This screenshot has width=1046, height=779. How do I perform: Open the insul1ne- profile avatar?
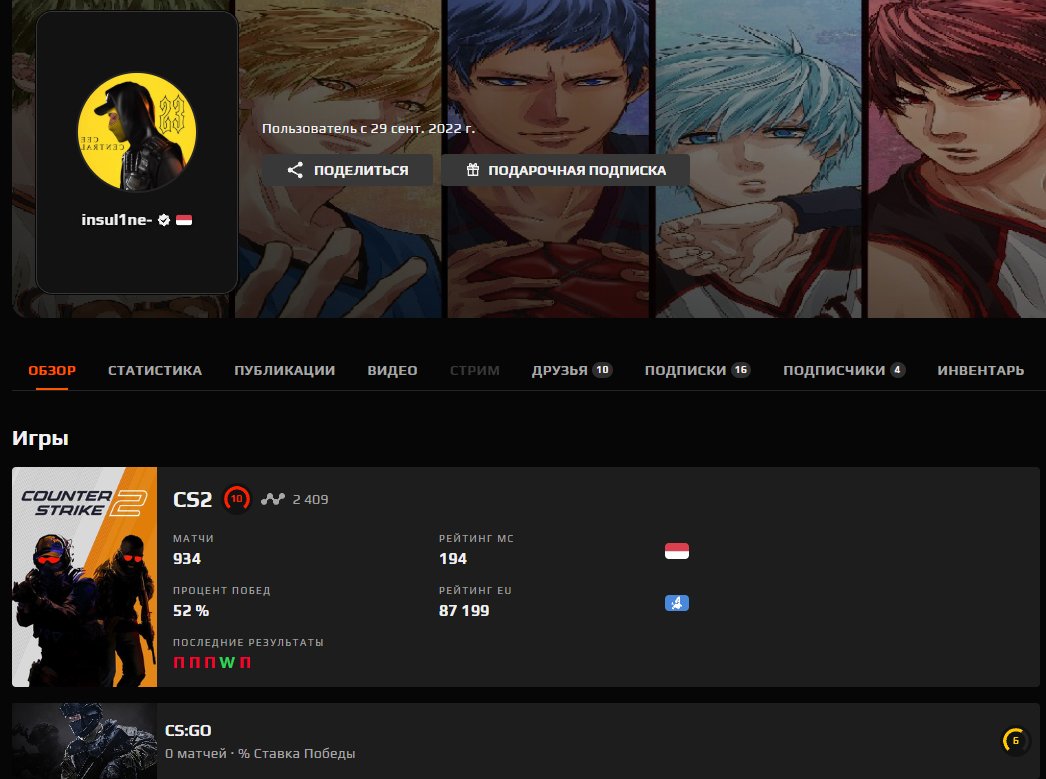(137, 132)
